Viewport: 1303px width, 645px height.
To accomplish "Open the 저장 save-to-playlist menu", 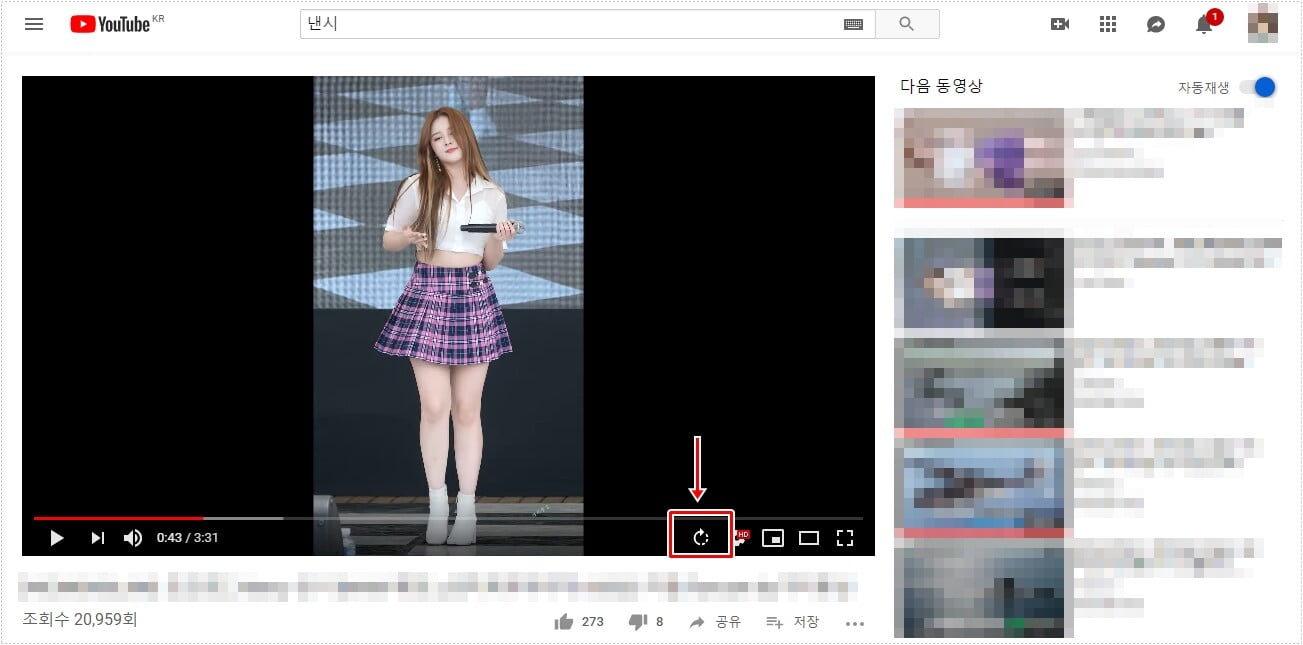I will 792,622.
